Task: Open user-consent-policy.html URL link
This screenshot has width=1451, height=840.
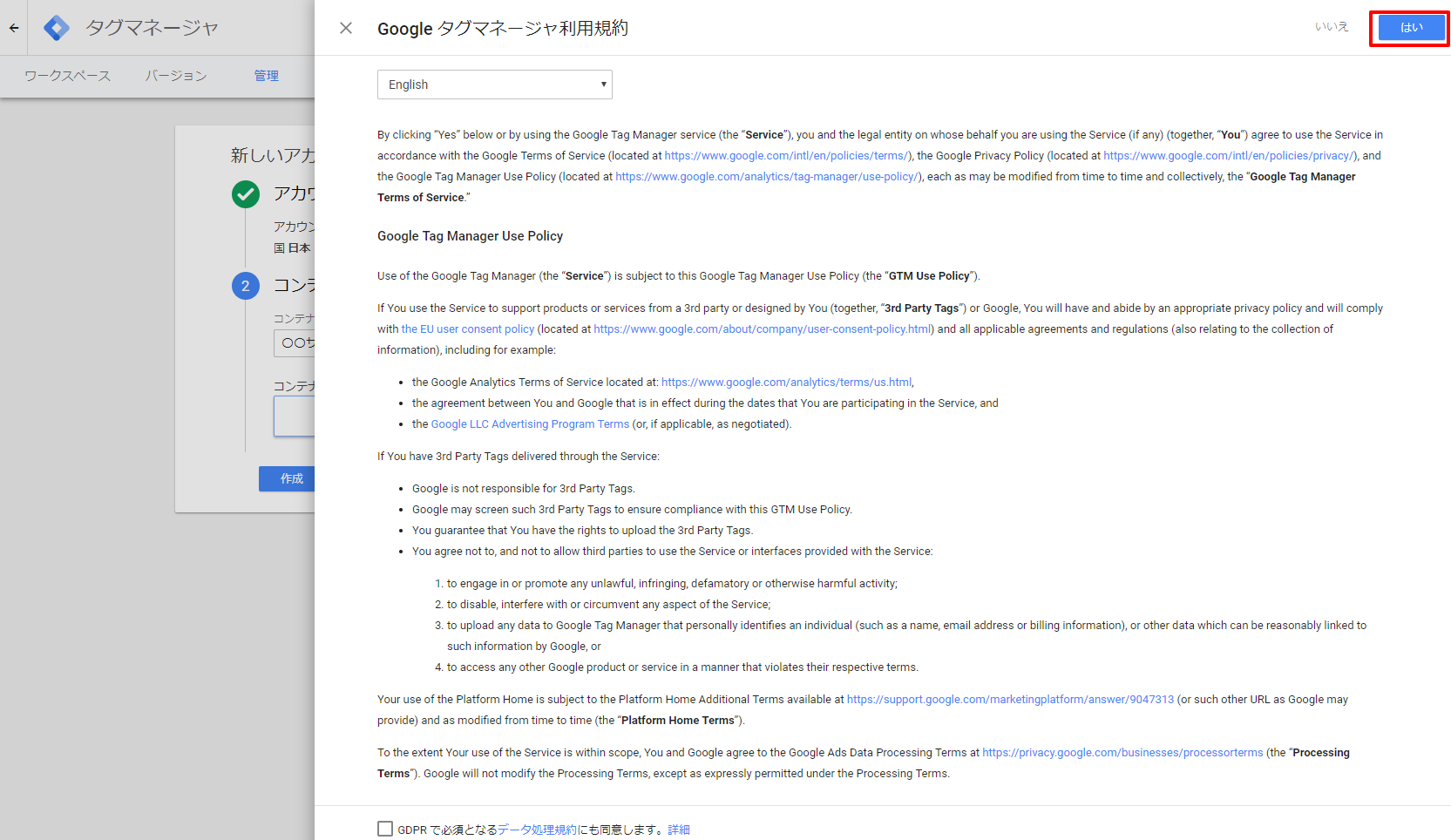Action: point(763,329)
